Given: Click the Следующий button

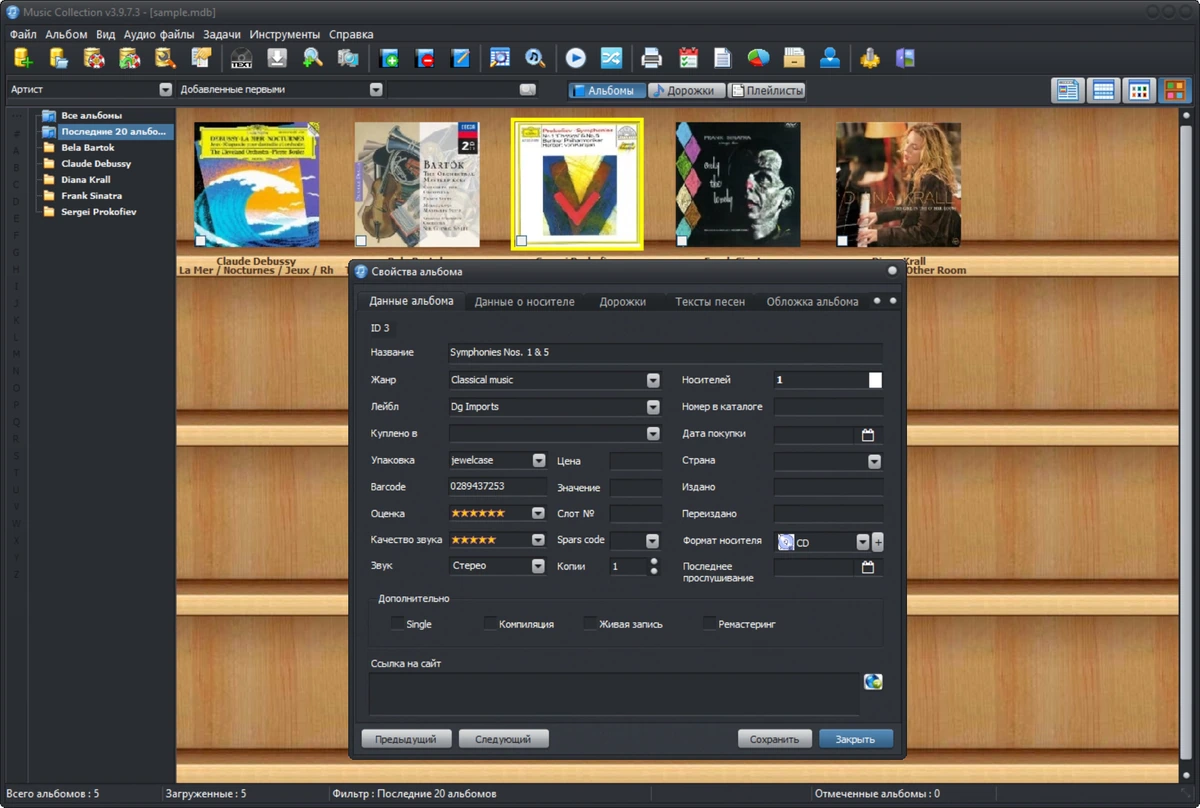Looking at the screenshot, I should tap(503, 739).
